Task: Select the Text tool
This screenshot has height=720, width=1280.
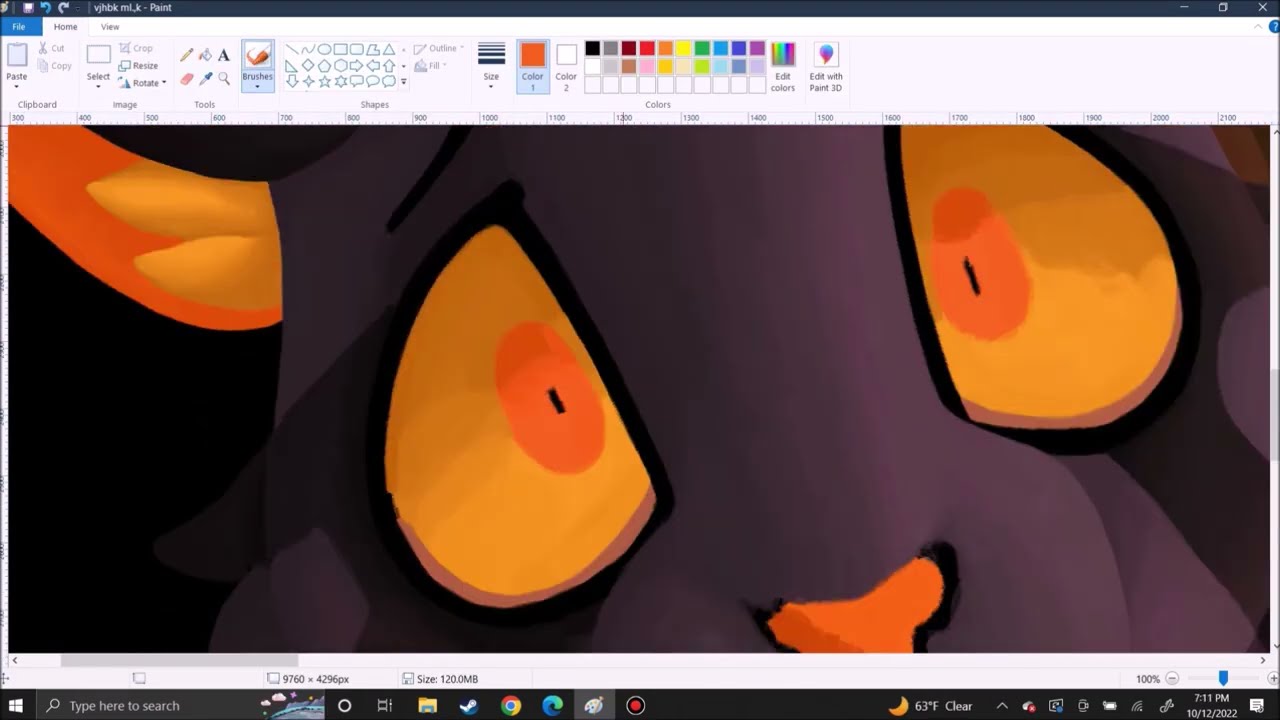Action: [224, 55]
